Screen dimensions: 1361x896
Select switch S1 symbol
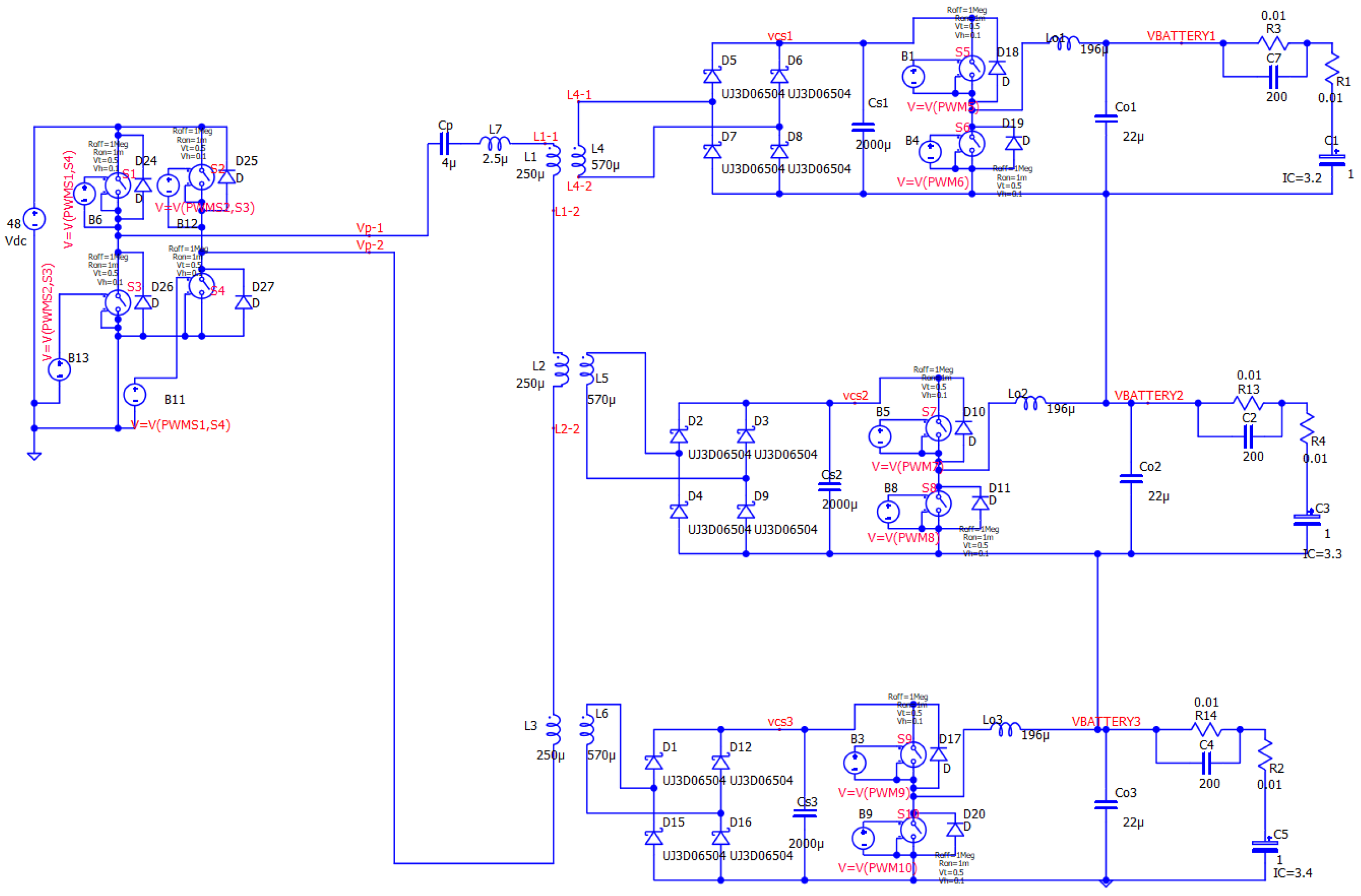point(118,186)
